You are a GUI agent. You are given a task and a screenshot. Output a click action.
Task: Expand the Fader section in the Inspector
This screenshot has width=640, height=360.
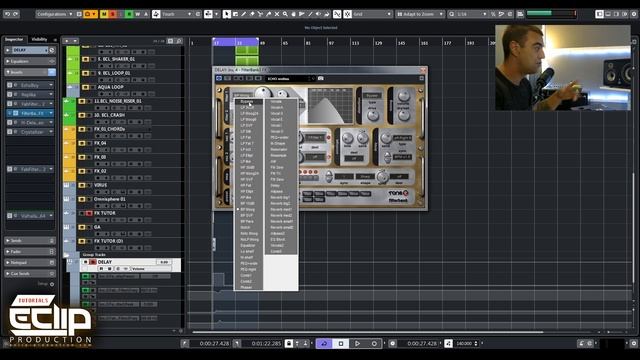[29, 251]
